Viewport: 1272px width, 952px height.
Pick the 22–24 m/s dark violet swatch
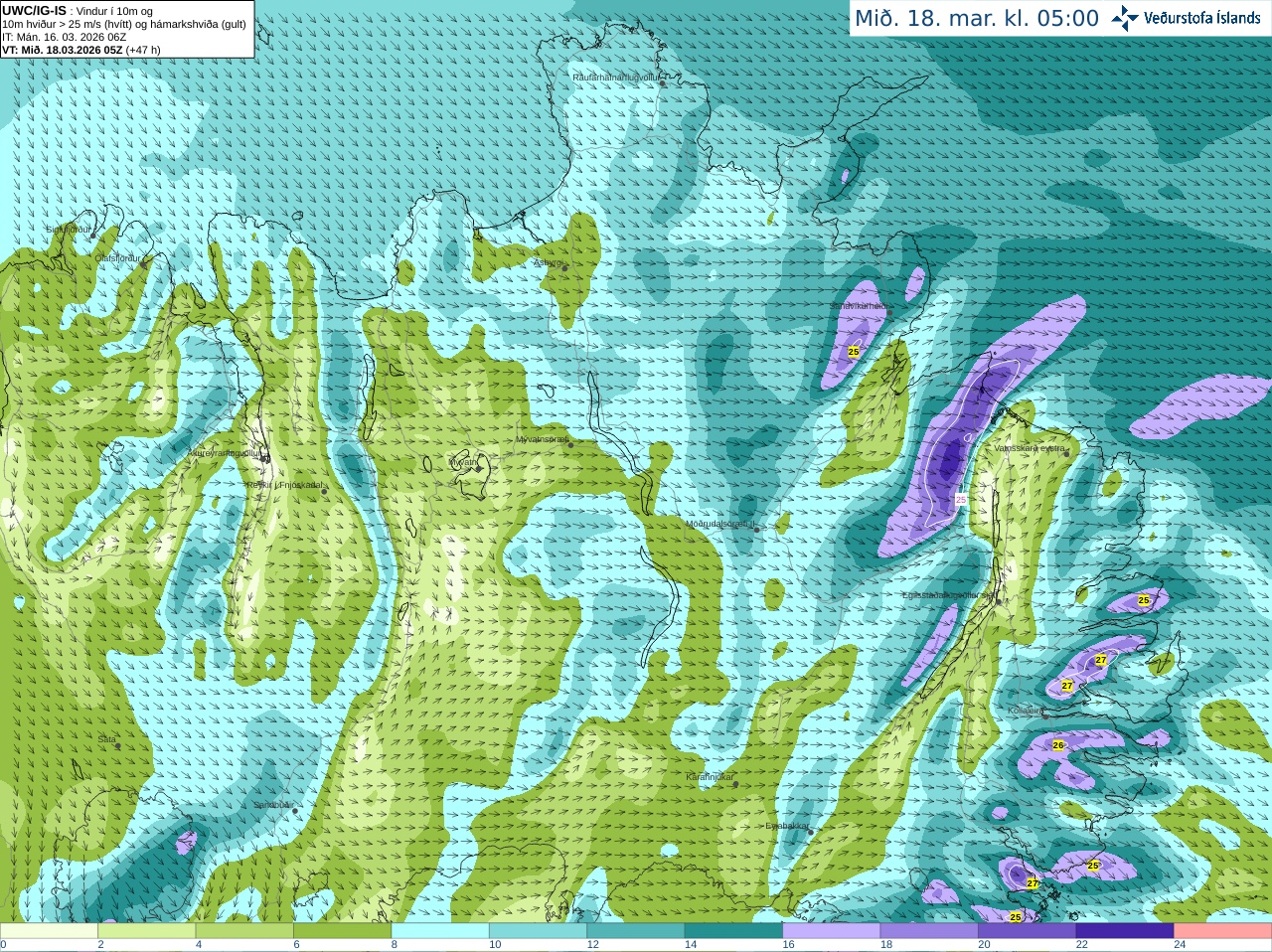point(1125,931)
